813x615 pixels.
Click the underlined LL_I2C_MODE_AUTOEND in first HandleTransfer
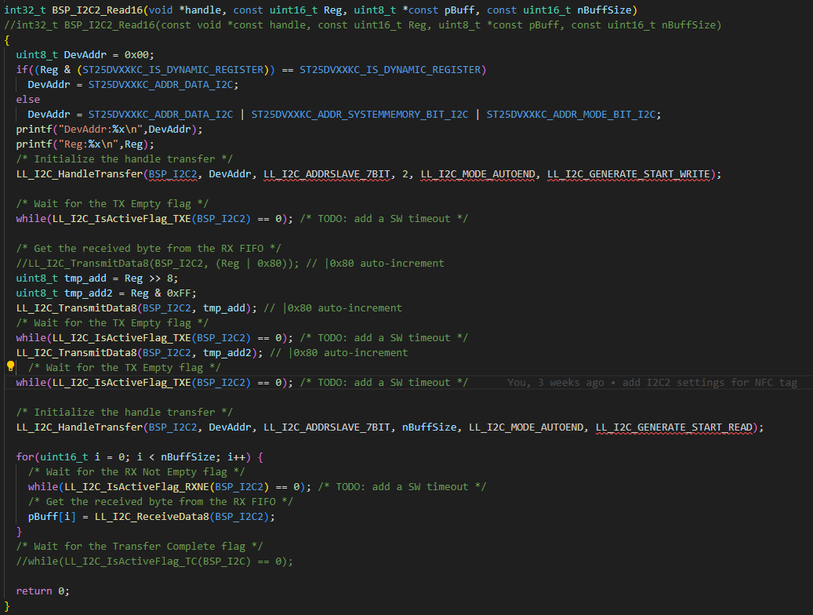pos(478,174)
